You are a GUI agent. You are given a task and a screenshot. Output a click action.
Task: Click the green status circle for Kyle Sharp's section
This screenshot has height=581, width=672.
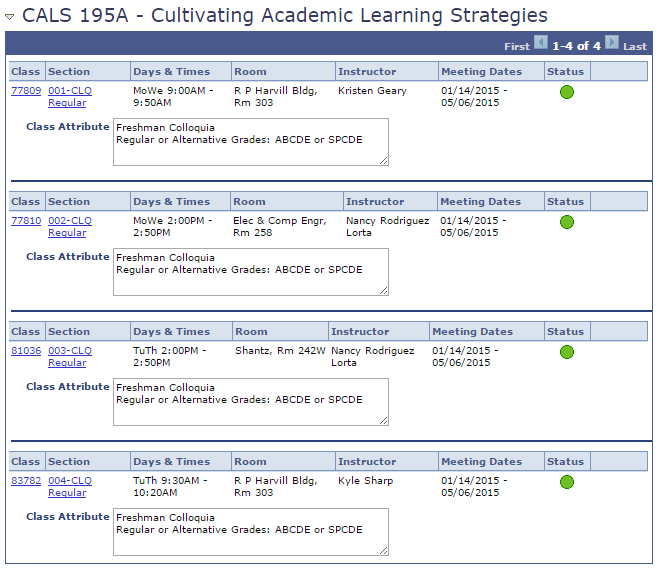(x=567, y=482)
